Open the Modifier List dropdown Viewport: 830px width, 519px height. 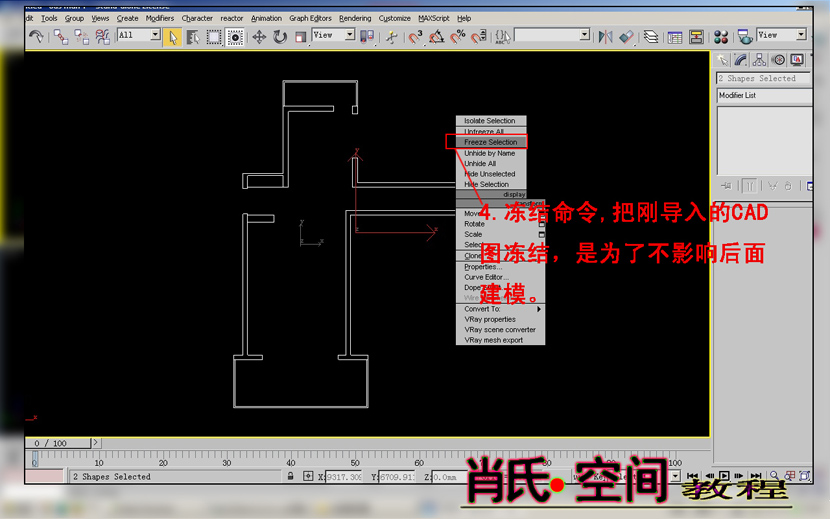pyautogui.click(x=764, y=96)
